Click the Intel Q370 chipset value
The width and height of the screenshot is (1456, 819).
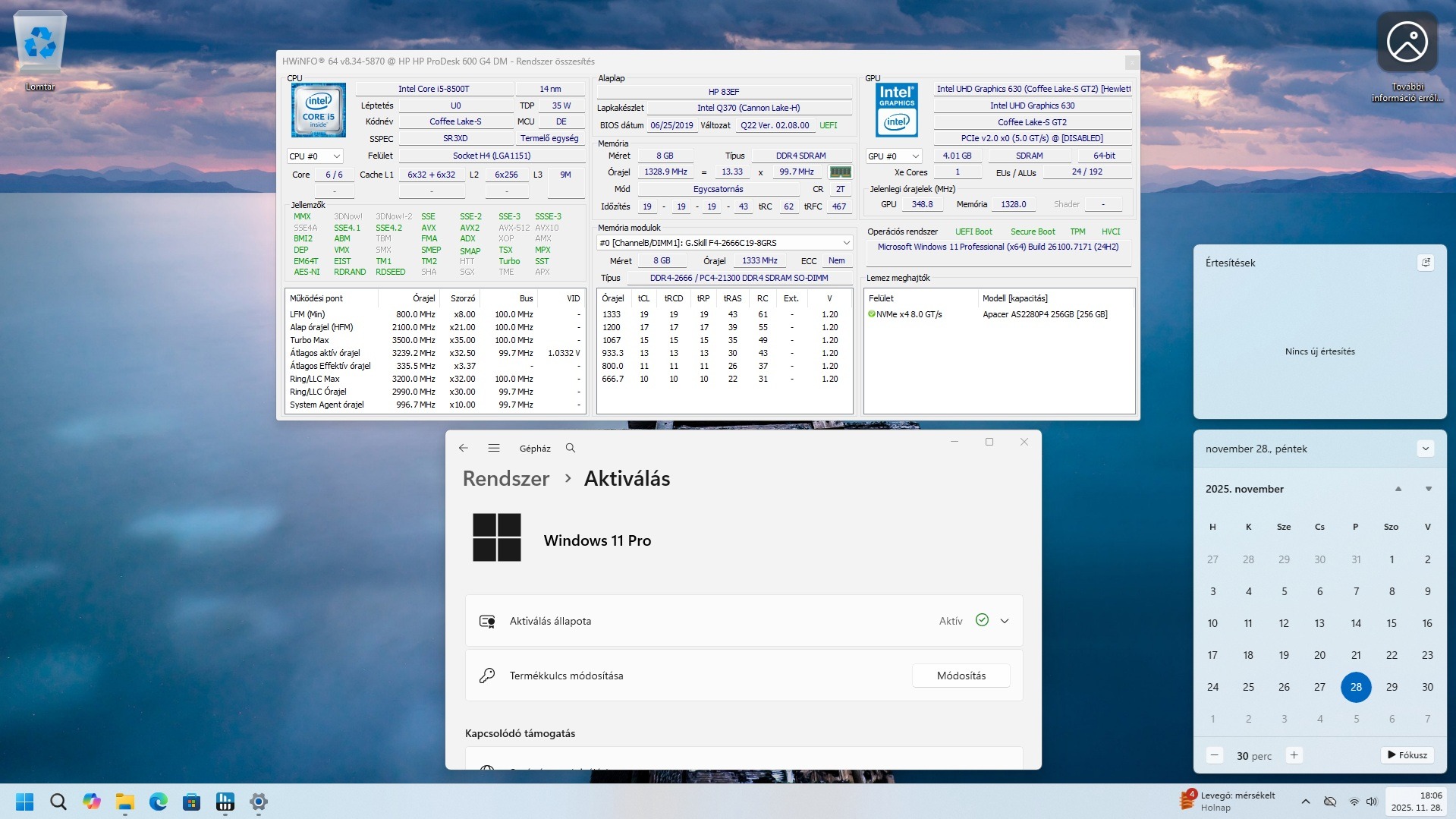pyautogui.click(x=749, y=108)
